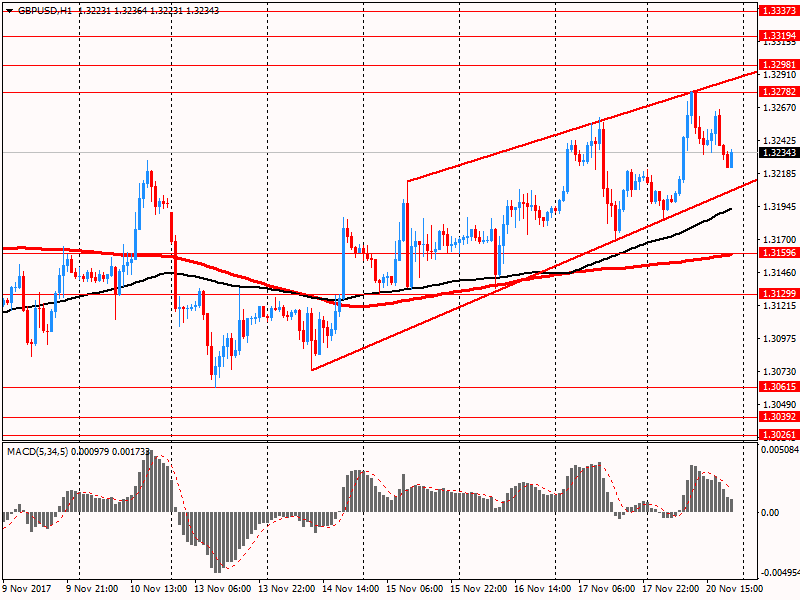
Task: Select the 1.32981 red price label
Action: tap(779, 64)
